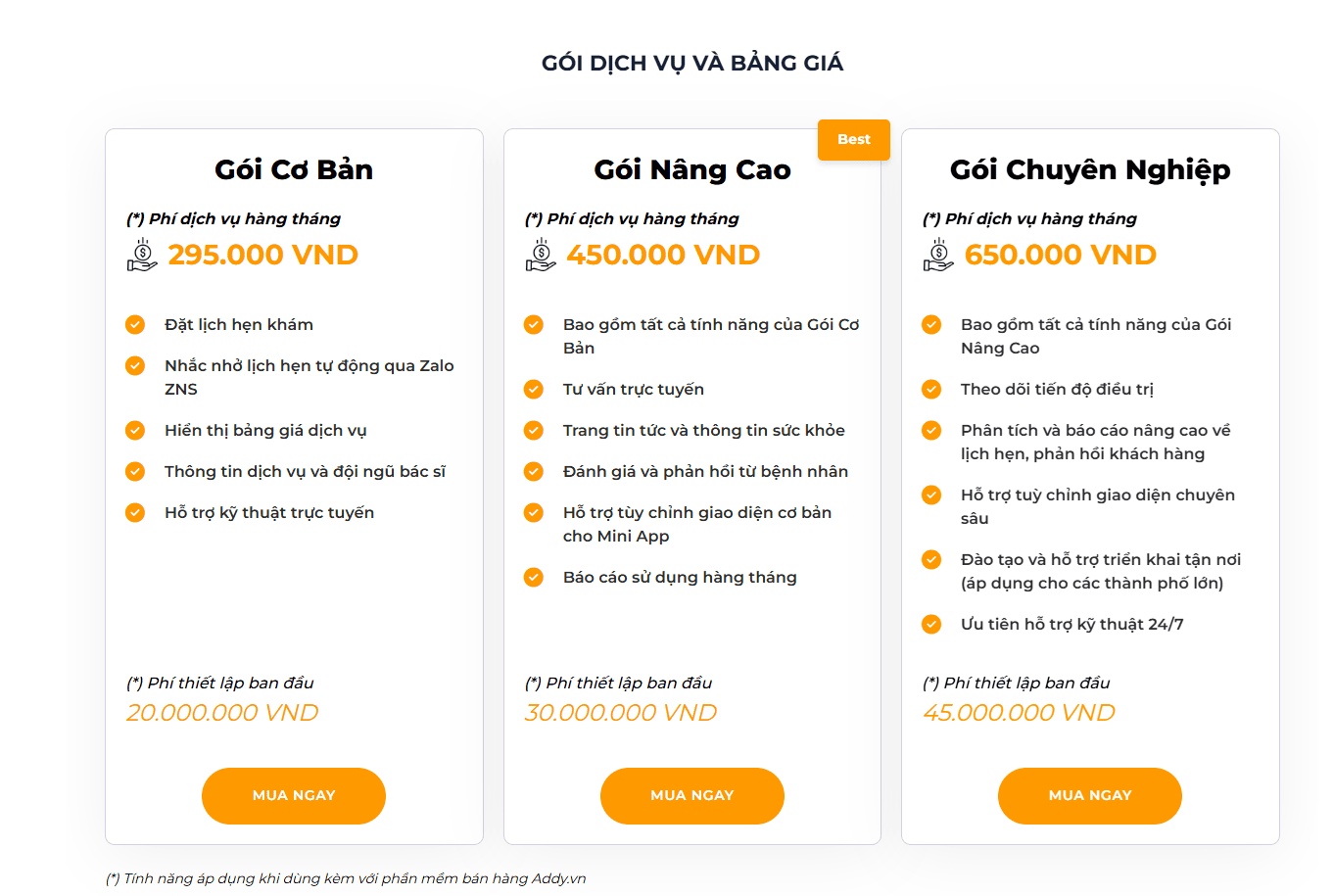Click the checkmark beside Đánh giá và phản hồi

click(x=534, y=471)
